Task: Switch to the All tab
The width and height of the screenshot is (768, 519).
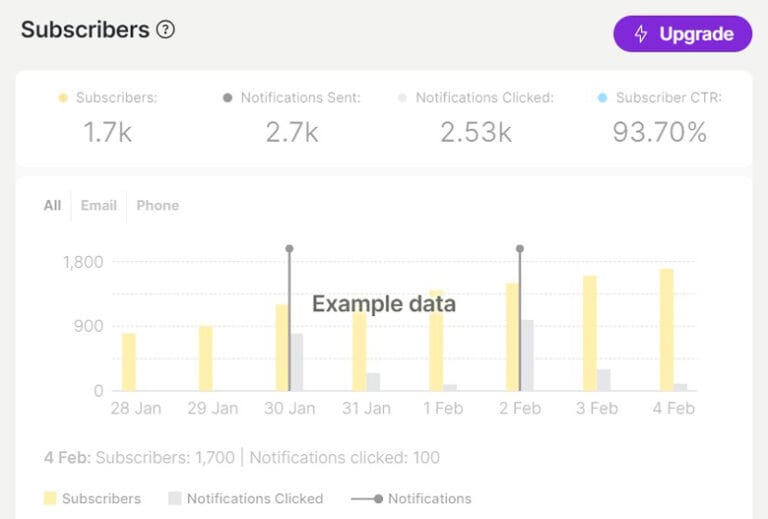Action: [x=52, y=205]
